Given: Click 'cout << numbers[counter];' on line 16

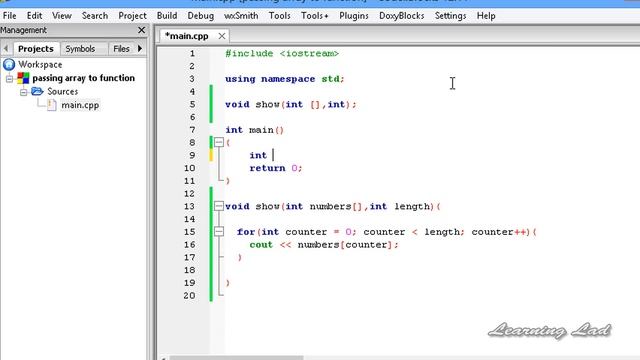Looking at the screenshot, I should pyautogui.click(x=324, y=244).
